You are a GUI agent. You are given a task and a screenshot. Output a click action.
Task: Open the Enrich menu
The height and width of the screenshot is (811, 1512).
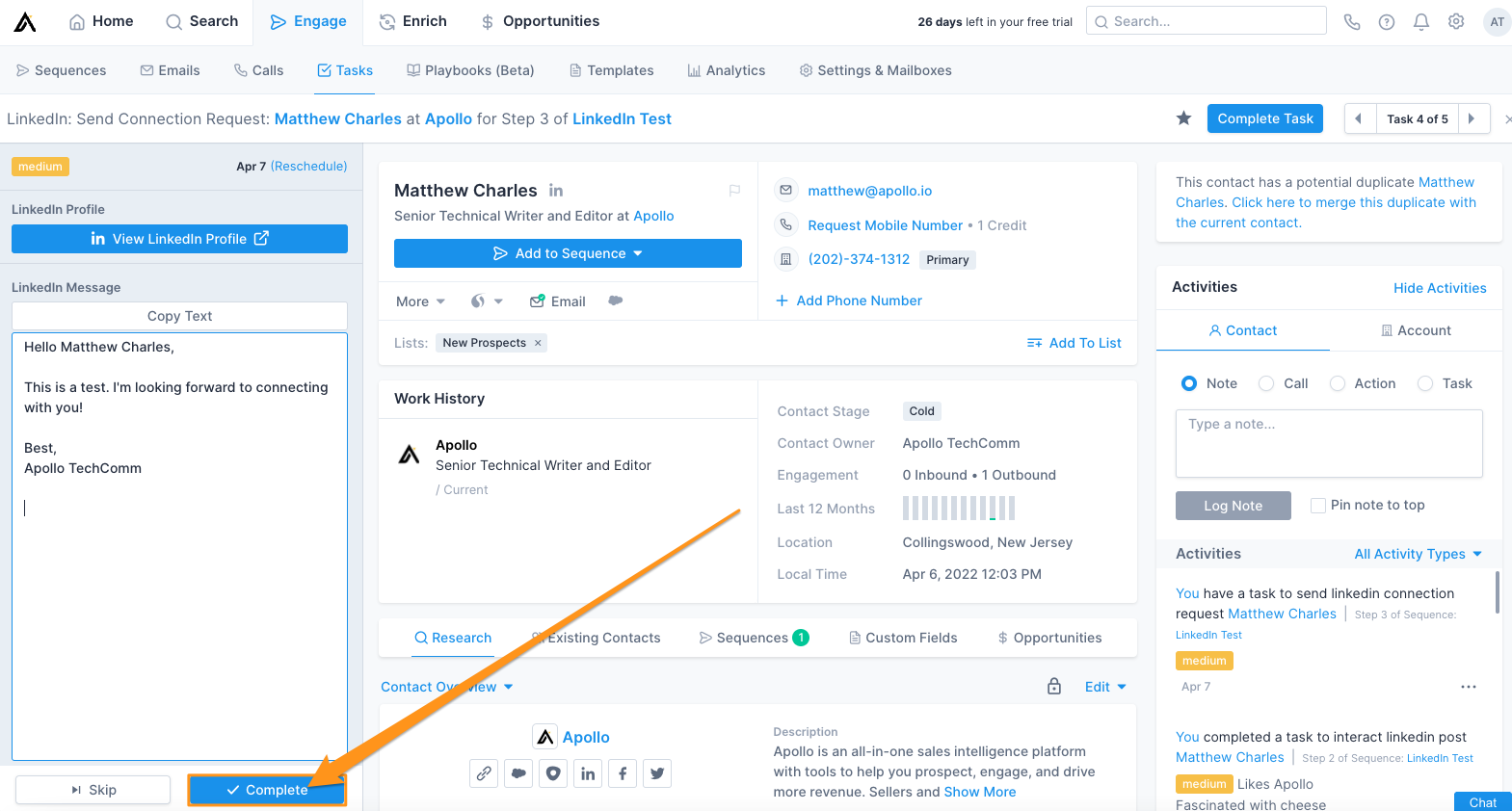(x=412, y=21)
